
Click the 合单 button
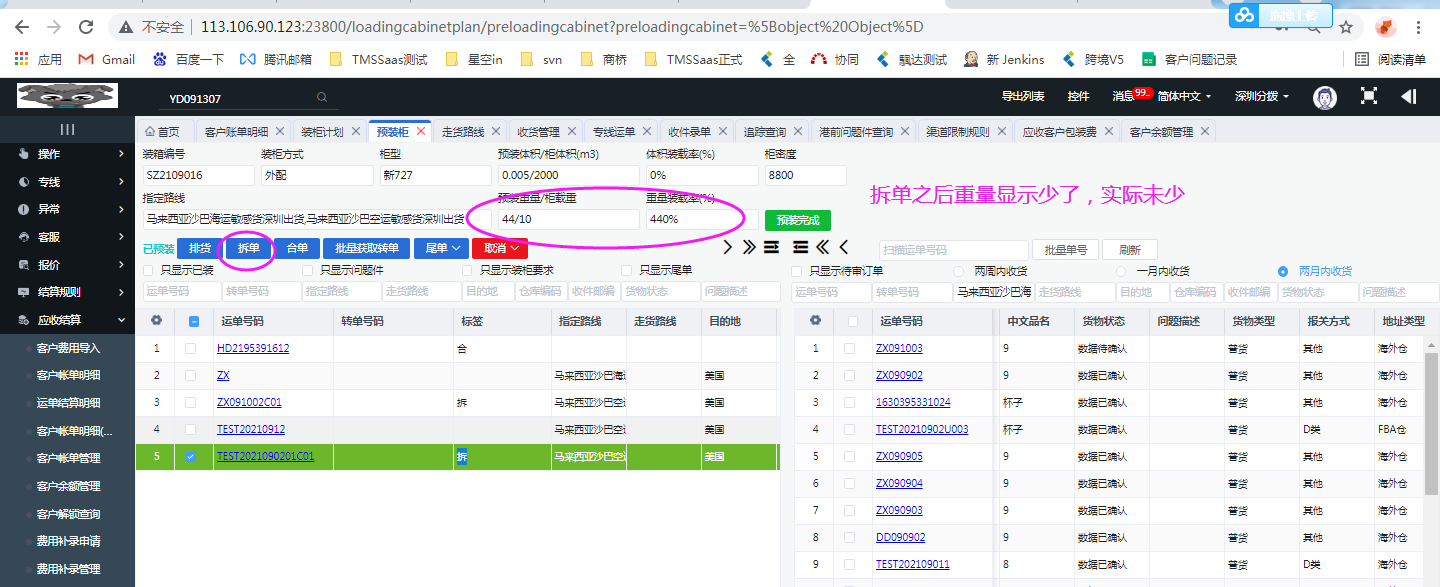point(297,248)
